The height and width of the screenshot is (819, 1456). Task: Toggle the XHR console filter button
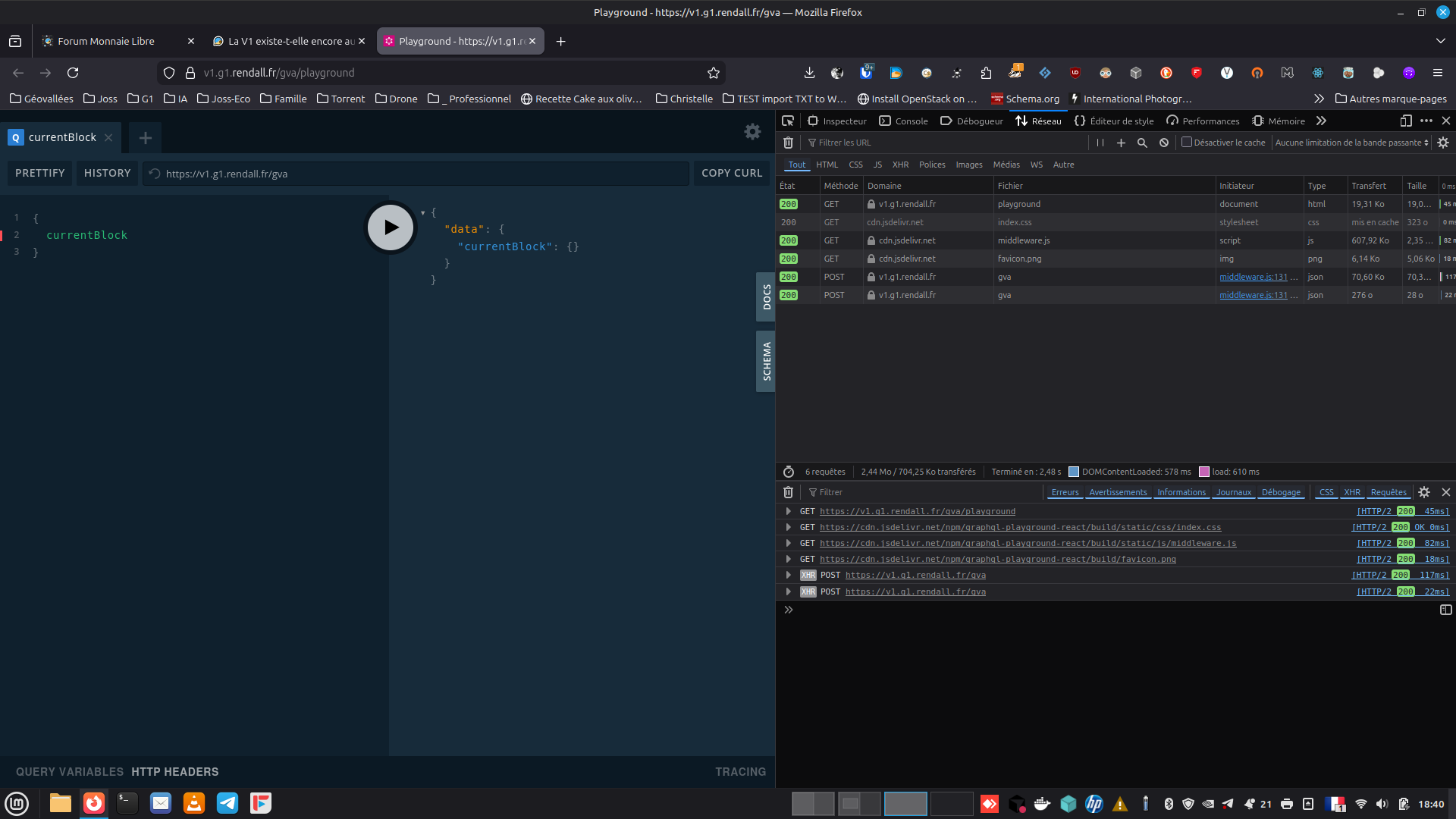1351,492
